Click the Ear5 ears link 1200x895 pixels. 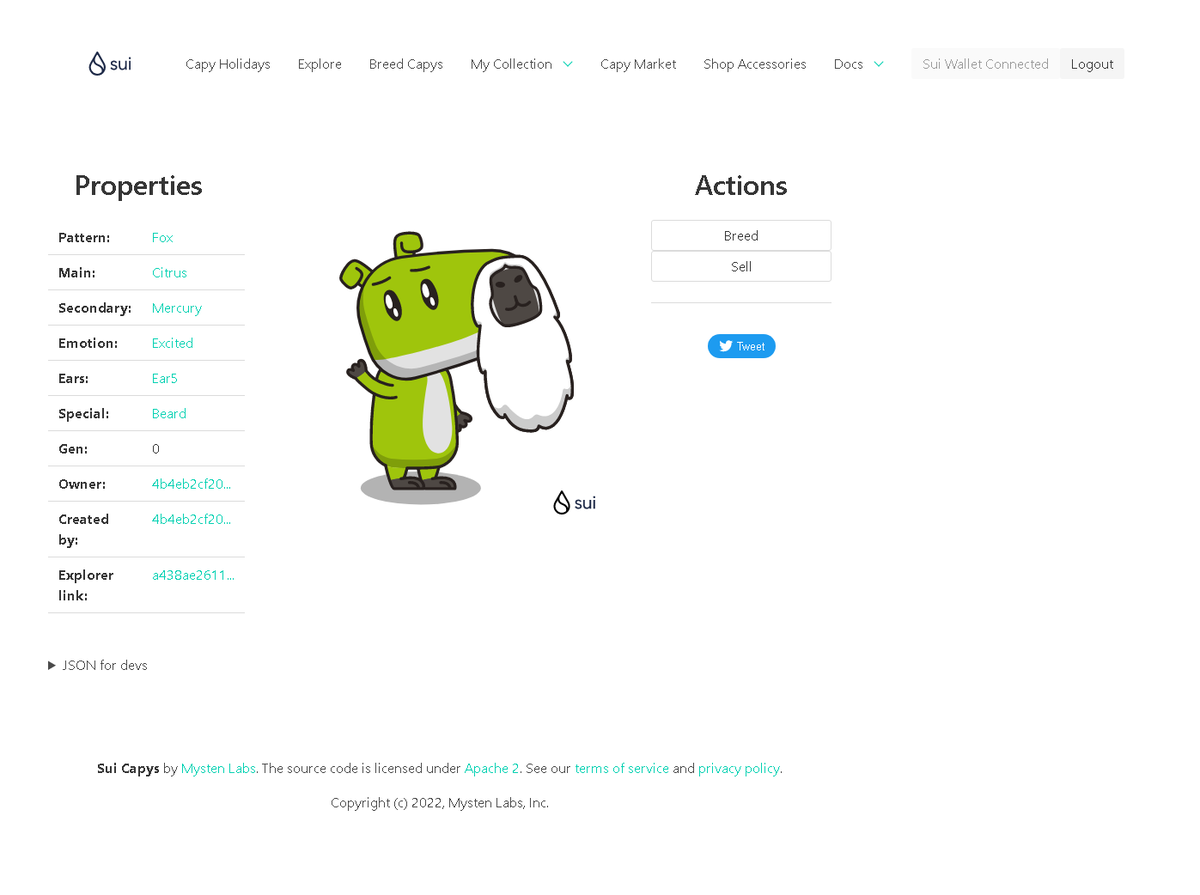[x=165, y=379]
